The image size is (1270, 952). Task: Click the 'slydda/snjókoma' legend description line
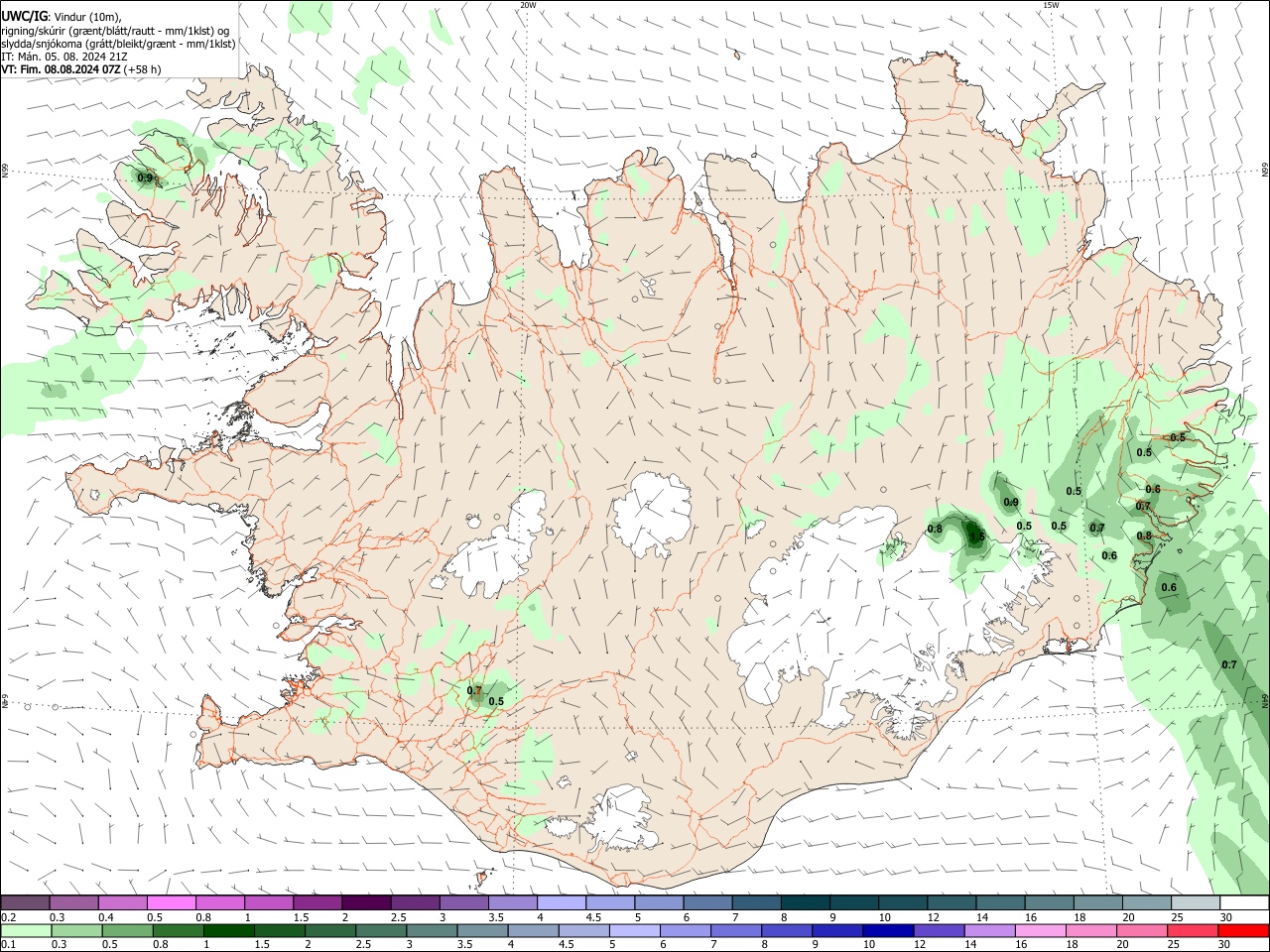[x=118, y=44]
